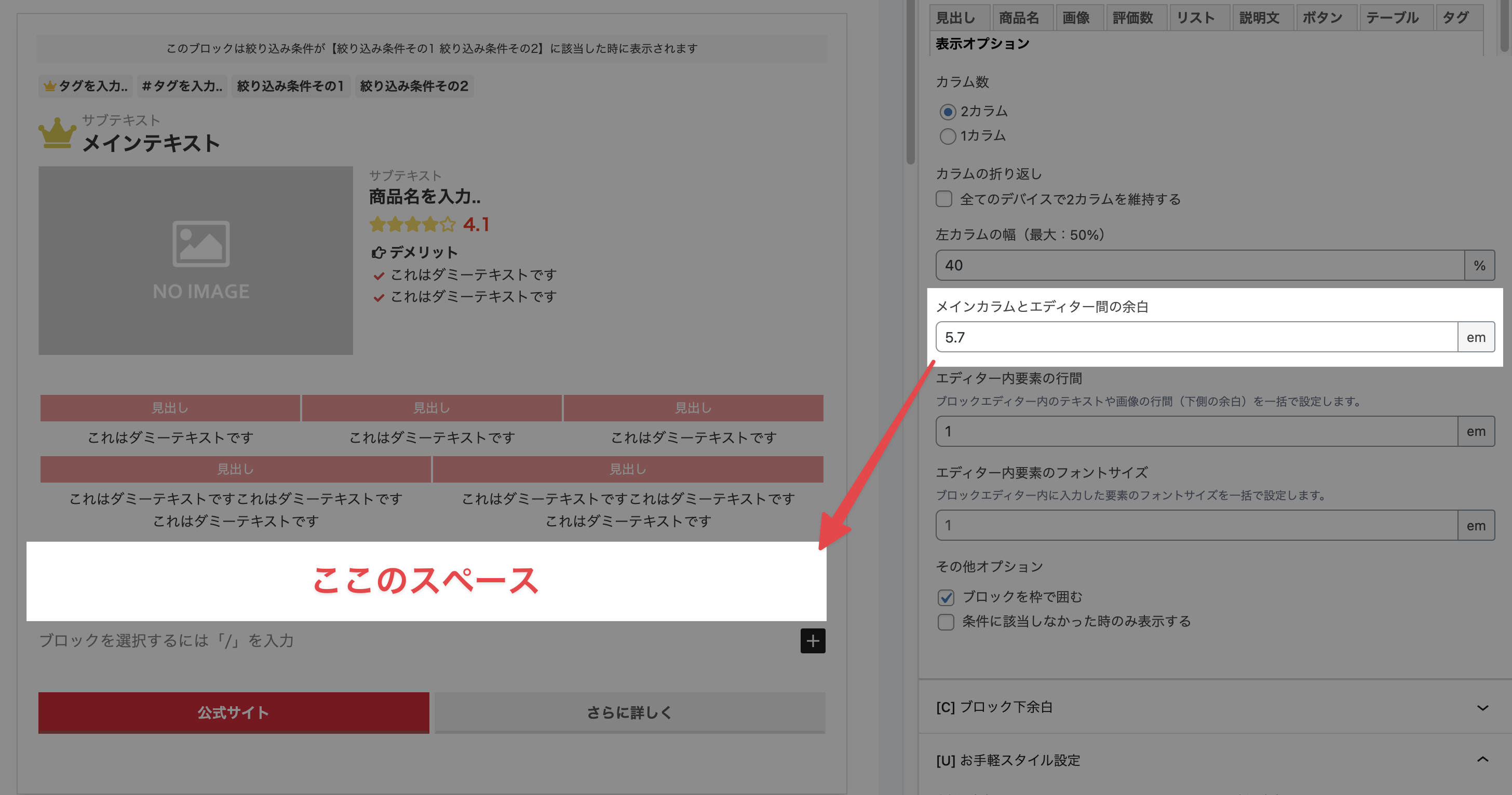Click the メインテキスト heading text
The height and width of the screenshot is (795, 1512).
click(x=152, y=143)
